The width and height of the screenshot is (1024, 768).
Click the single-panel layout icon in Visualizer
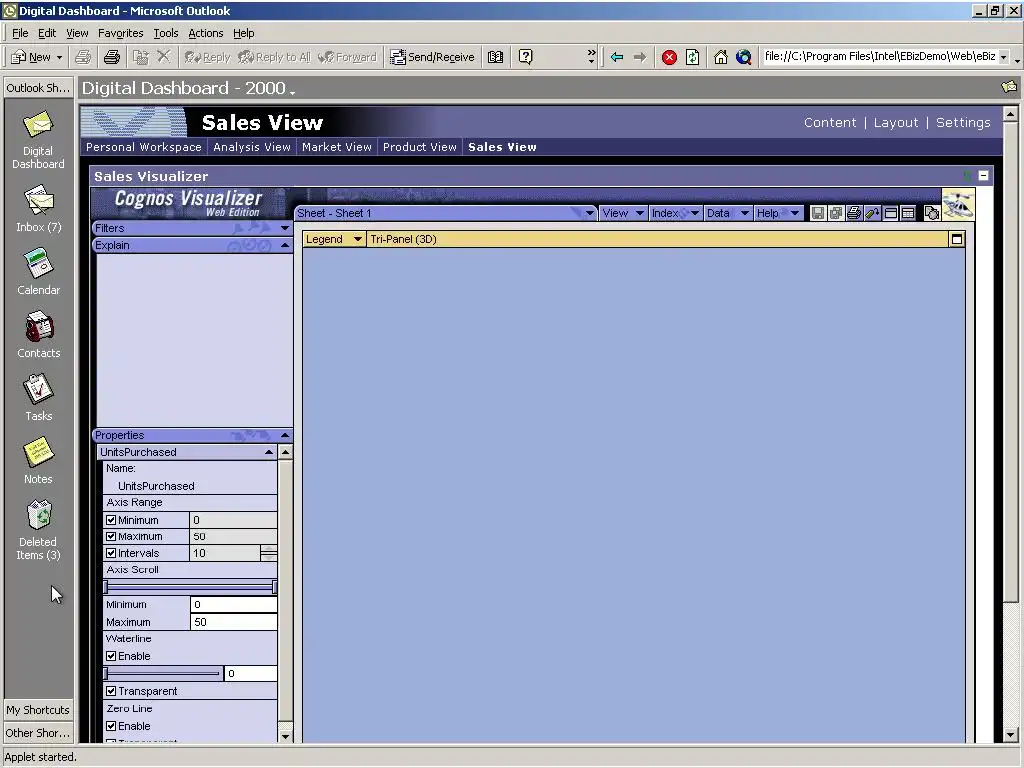(x=890, y=213)
